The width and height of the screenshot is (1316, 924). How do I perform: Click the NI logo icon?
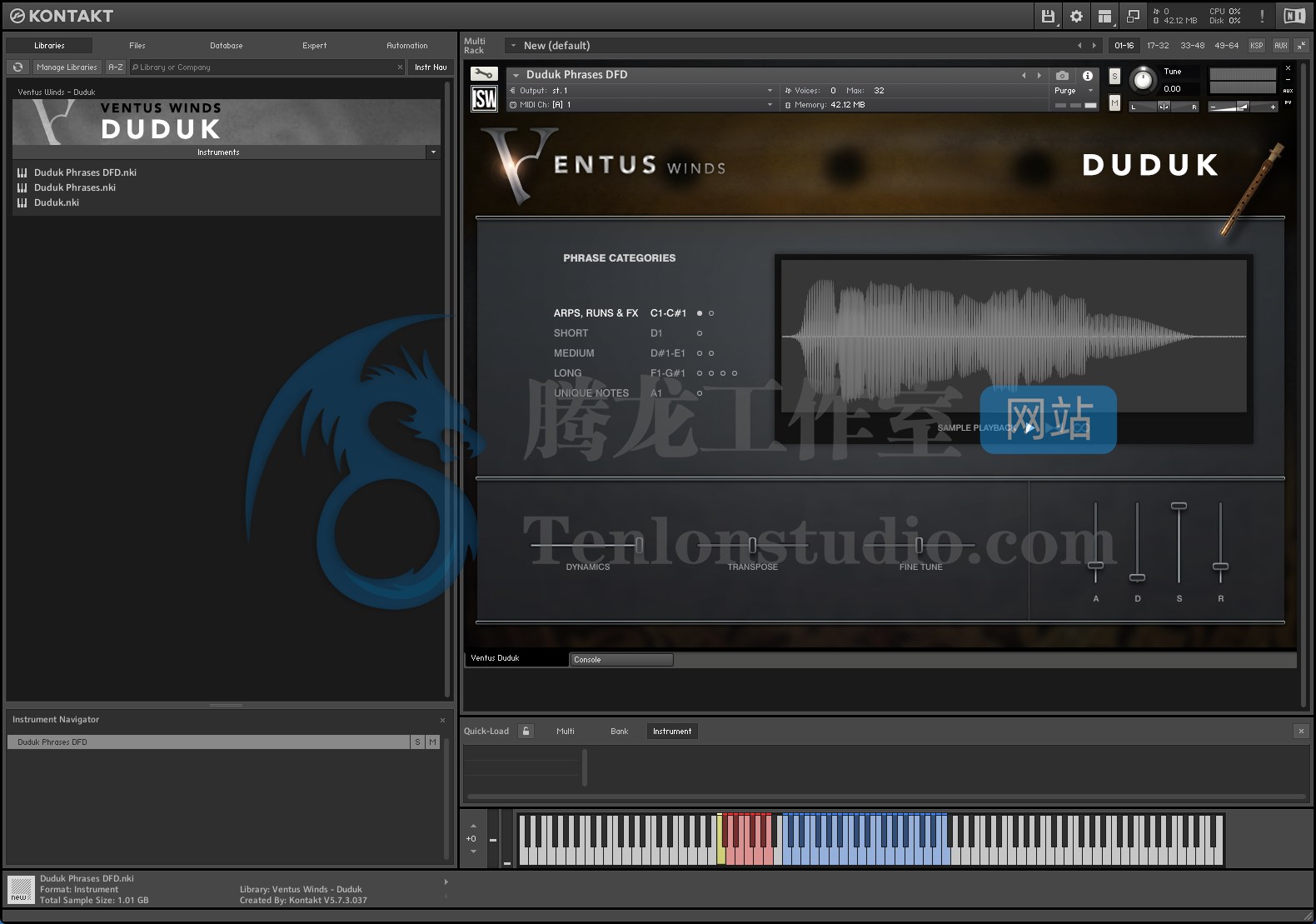point(1294,16)
